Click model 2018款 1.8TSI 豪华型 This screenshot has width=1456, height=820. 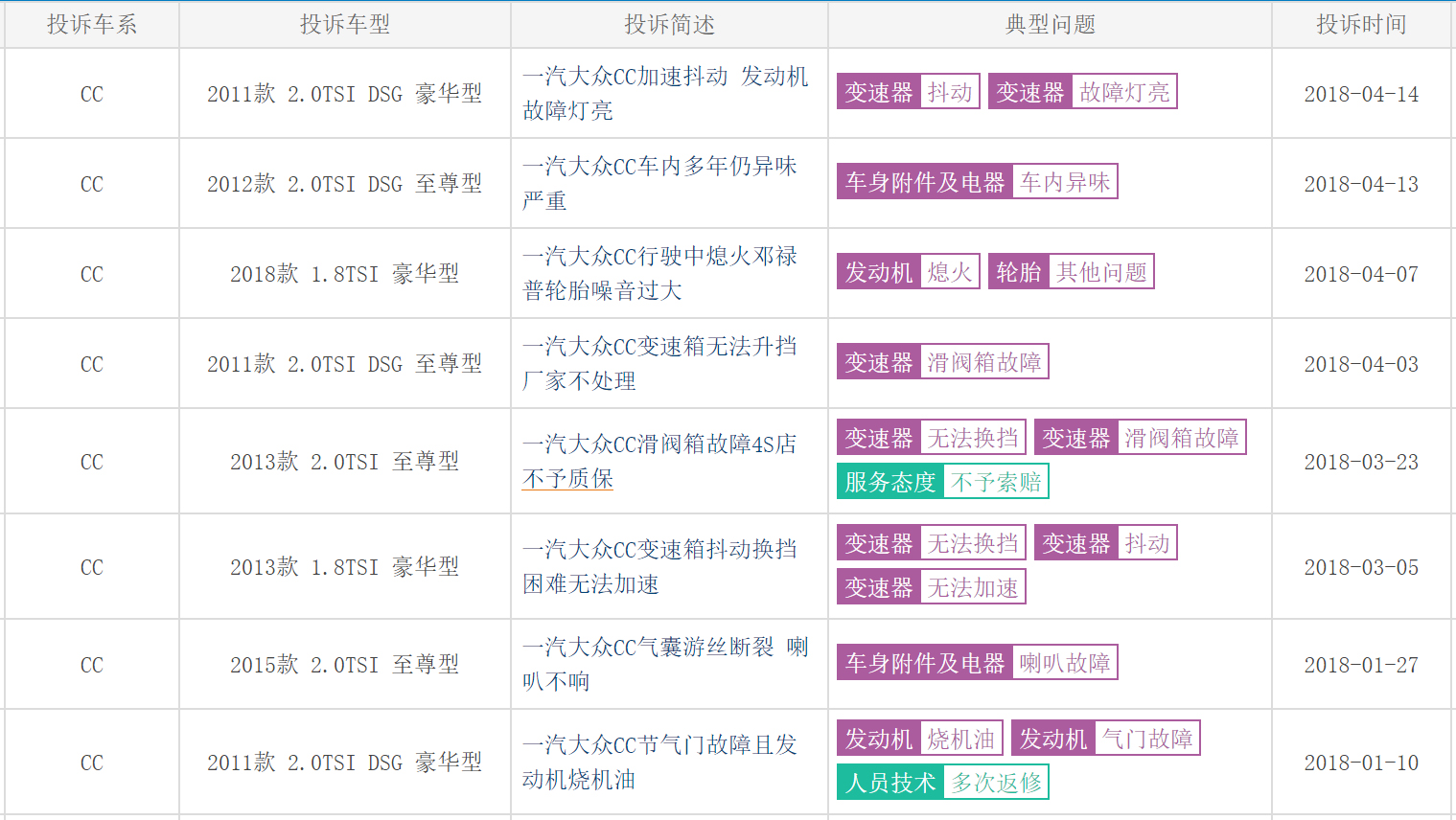(345, 274)
